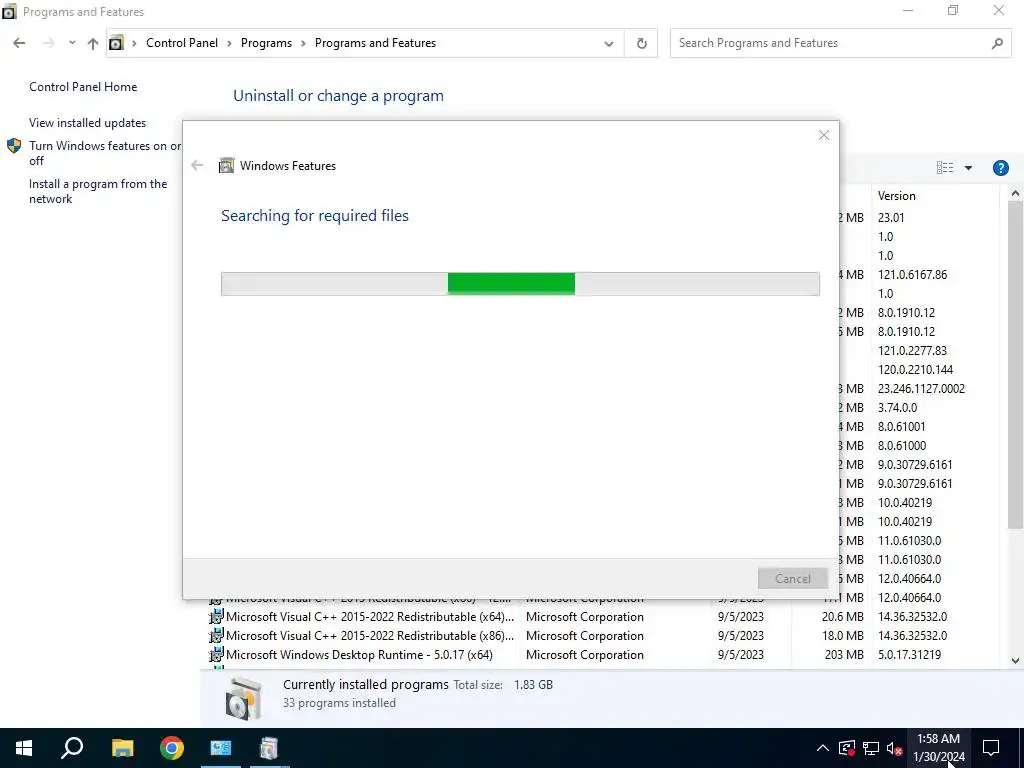Click the green progress bar

tap(511, 283)
